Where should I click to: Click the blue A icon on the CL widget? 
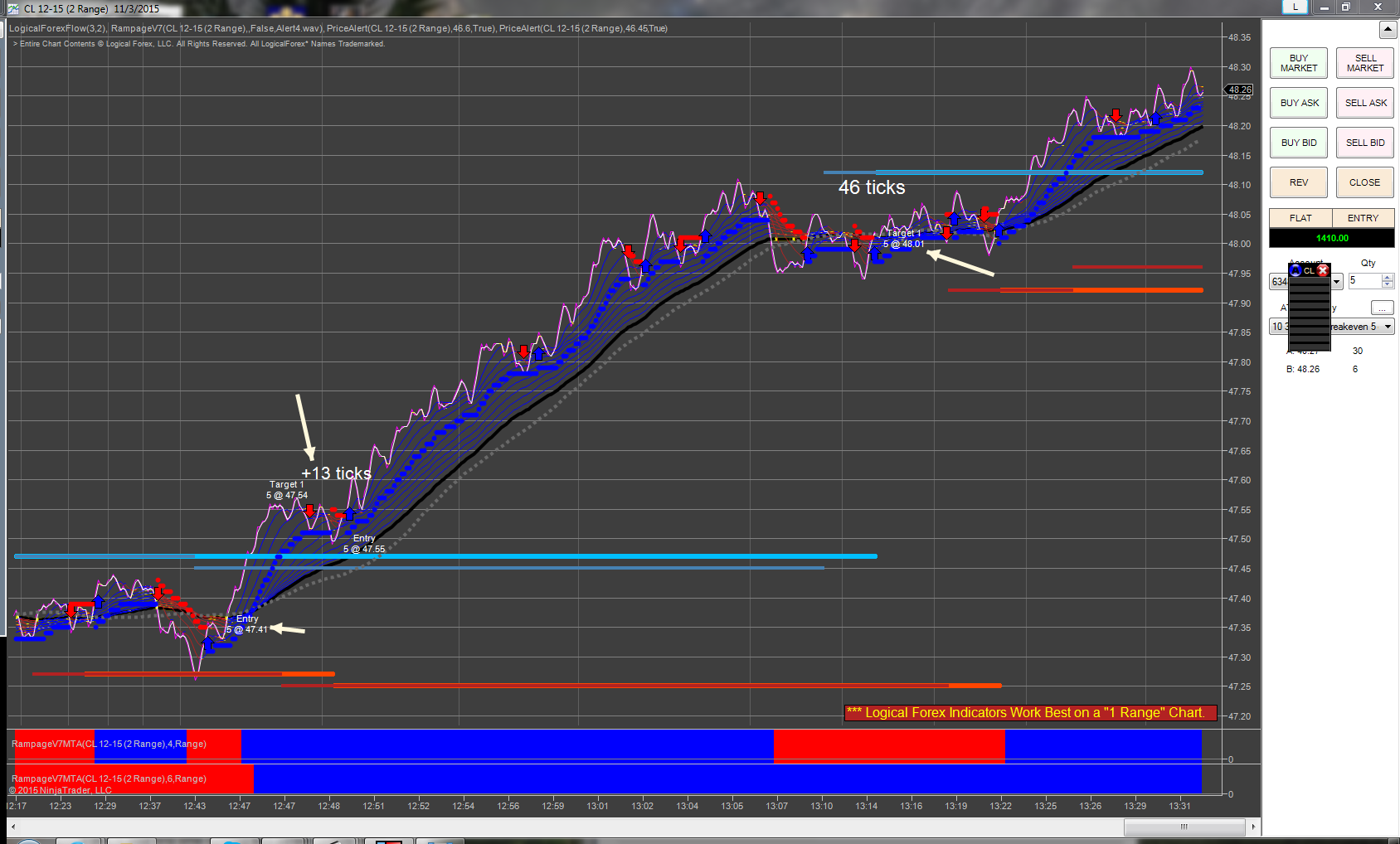(x=1296, y=270)
